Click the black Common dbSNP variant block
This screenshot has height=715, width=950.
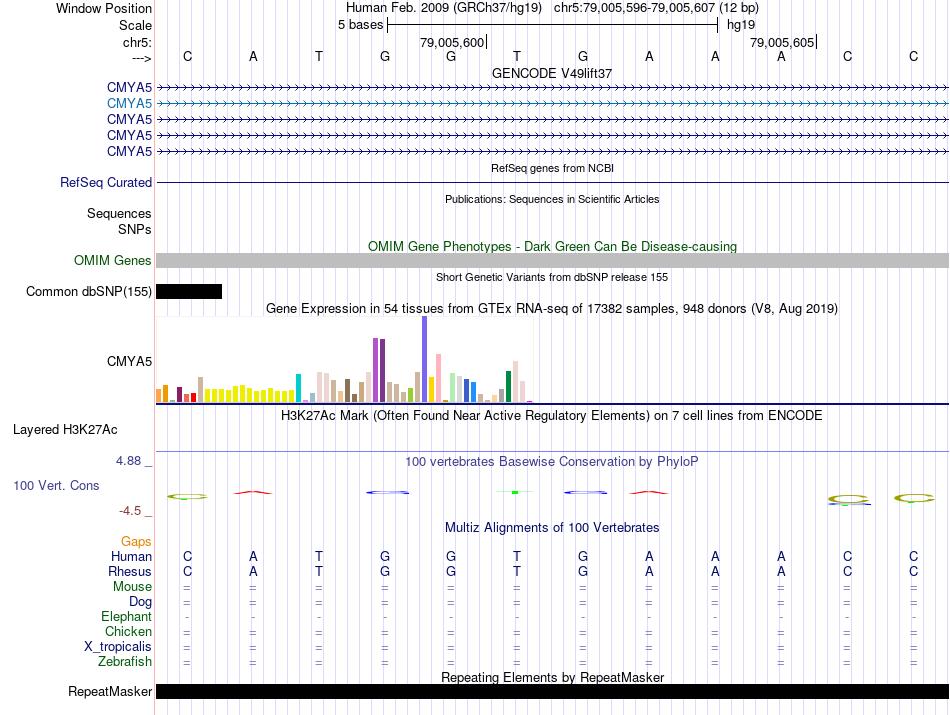click(189, 291)
